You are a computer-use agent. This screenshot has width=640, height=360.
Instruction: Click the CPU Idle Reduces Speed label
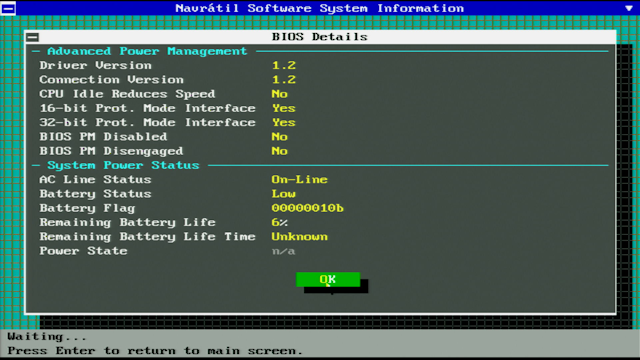click(x=127, y=94)
